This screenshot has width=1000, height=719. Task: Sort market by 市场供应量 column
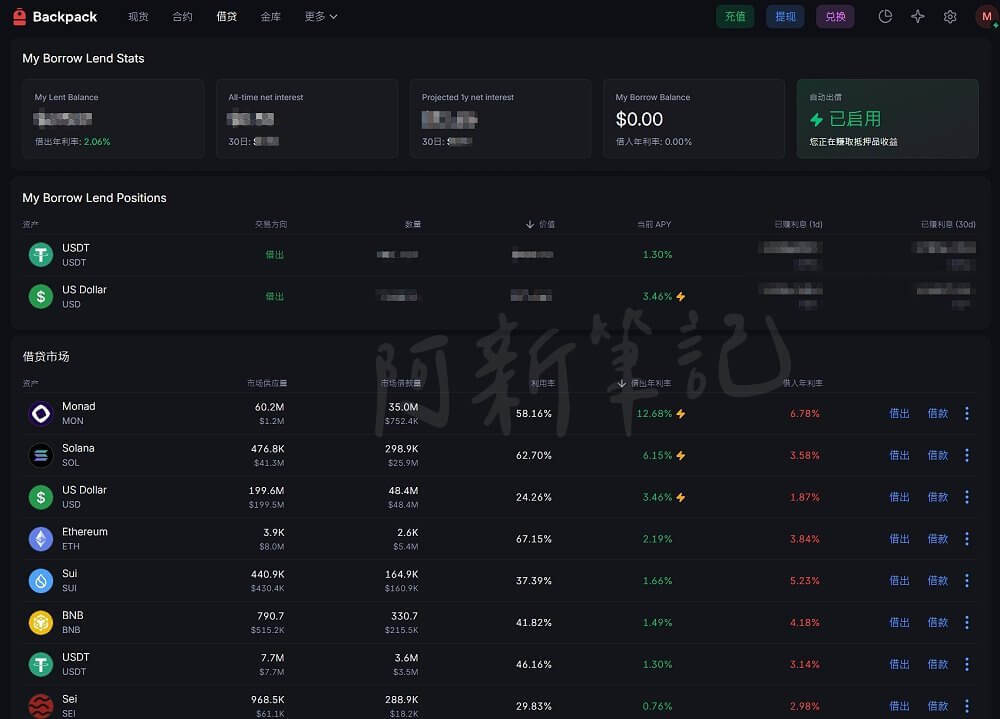(267, 383)
